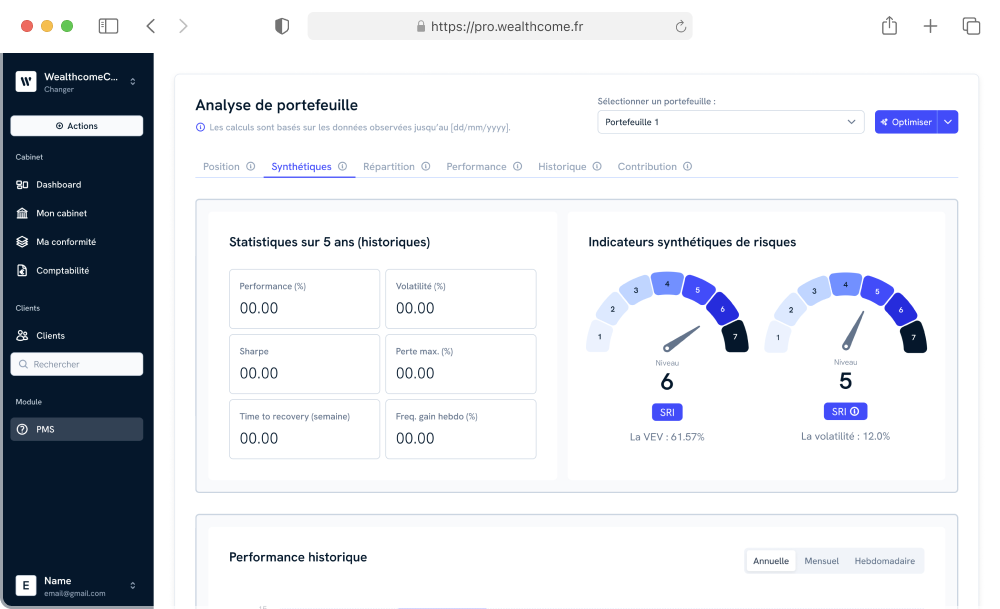Click the Sharpe statistics card
This screenshot has height=609, width=1000.
(304, 364)
